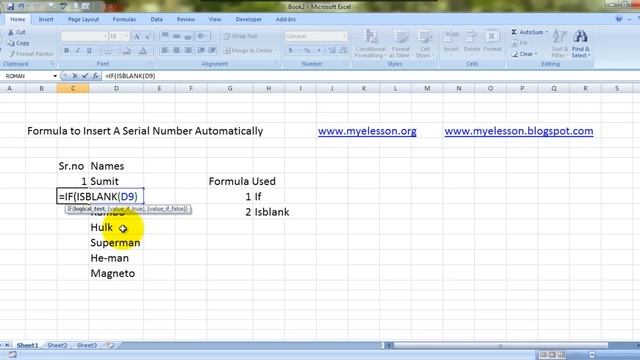Select Middle Align icon

(176, 36)
